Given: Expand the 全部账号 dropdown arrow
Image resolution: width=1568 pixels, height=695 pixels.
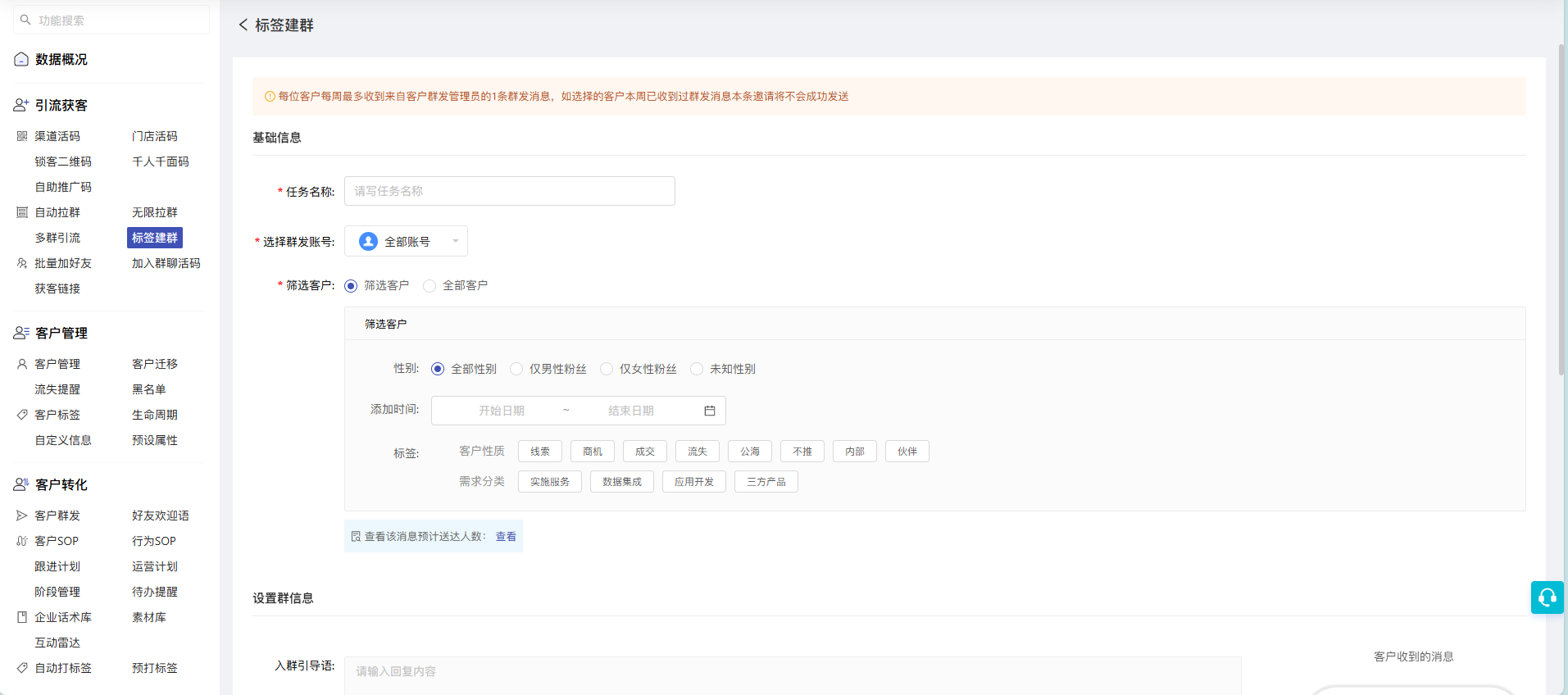Looking at the screenshot, I should pos(456,241).
